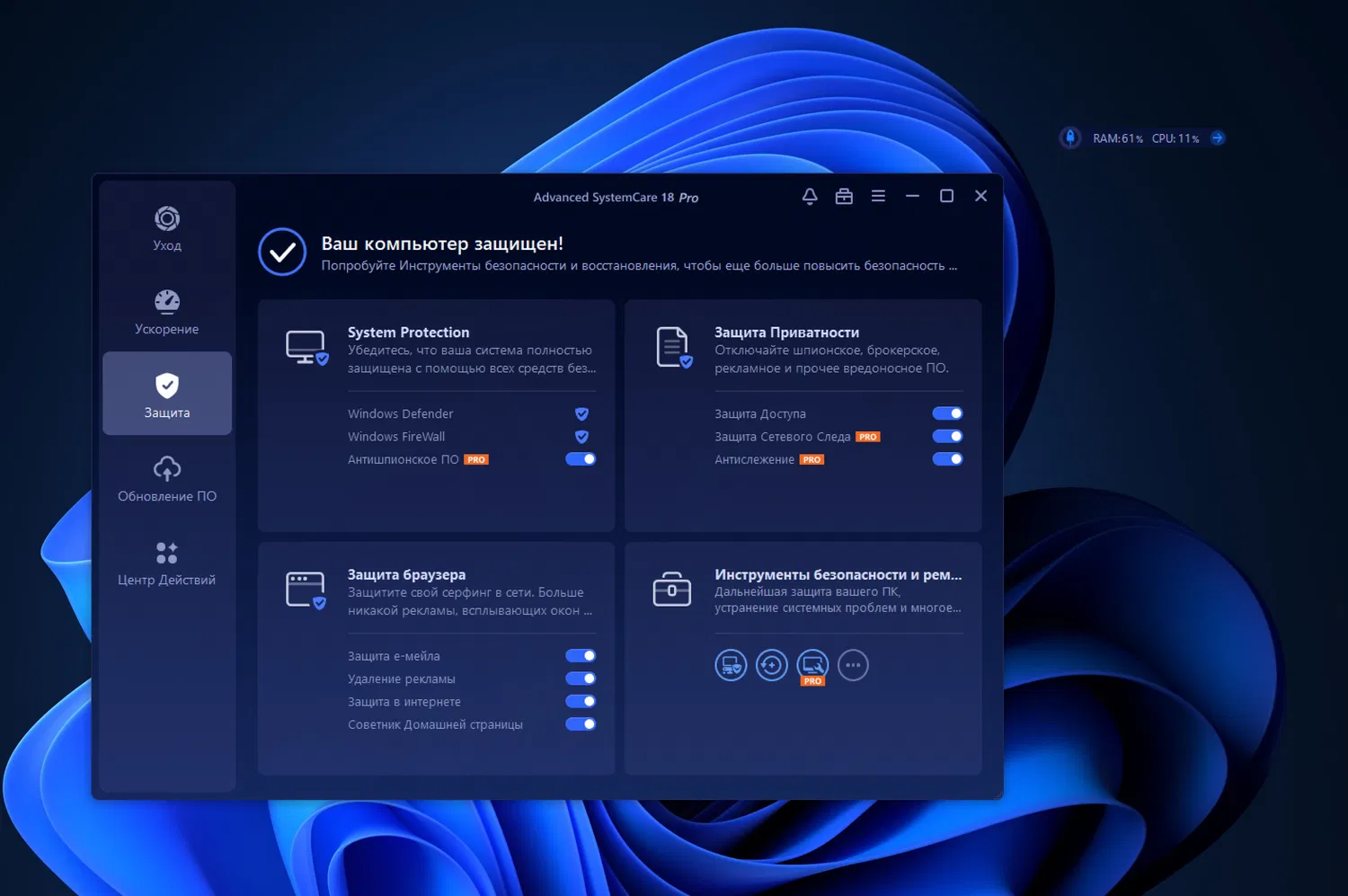Toggle Антислежение switch
The width and height of the screenshot is (1348, 896).
coord(947,459)
